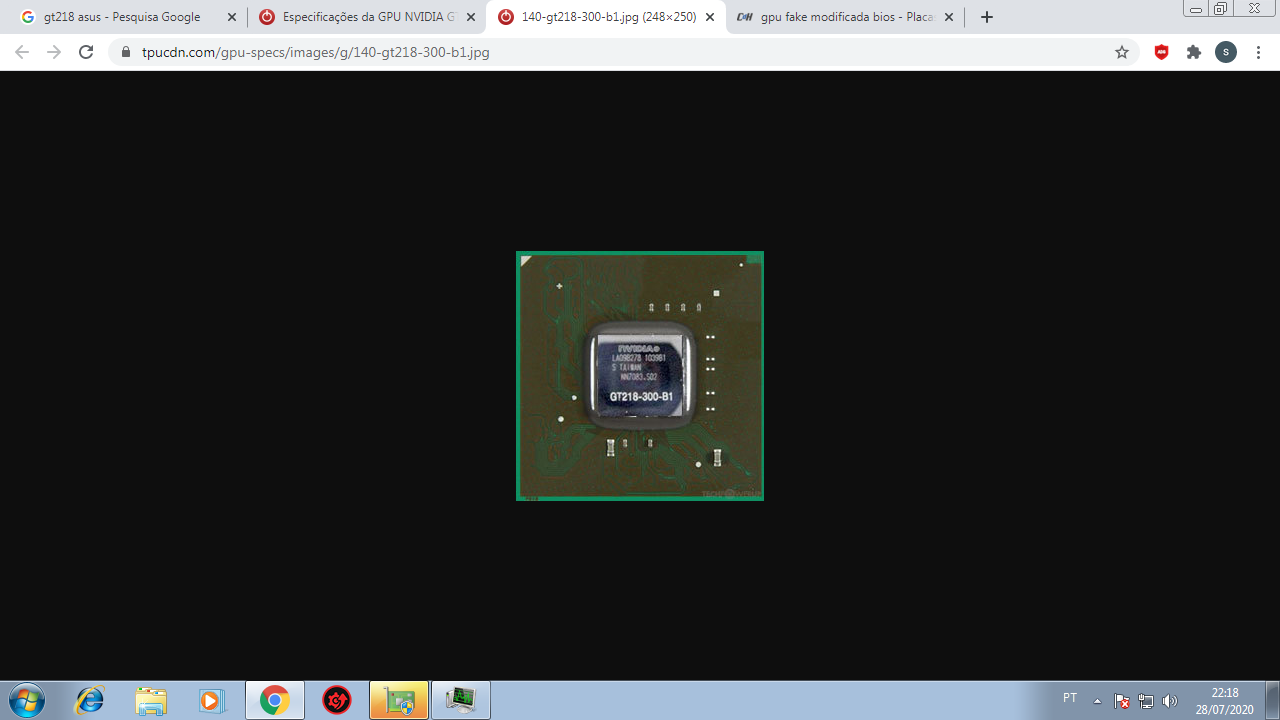Viewport: 1280px width, 720px height.
Task: Open the green circuit board taskbar app
Action: [399, 700]
